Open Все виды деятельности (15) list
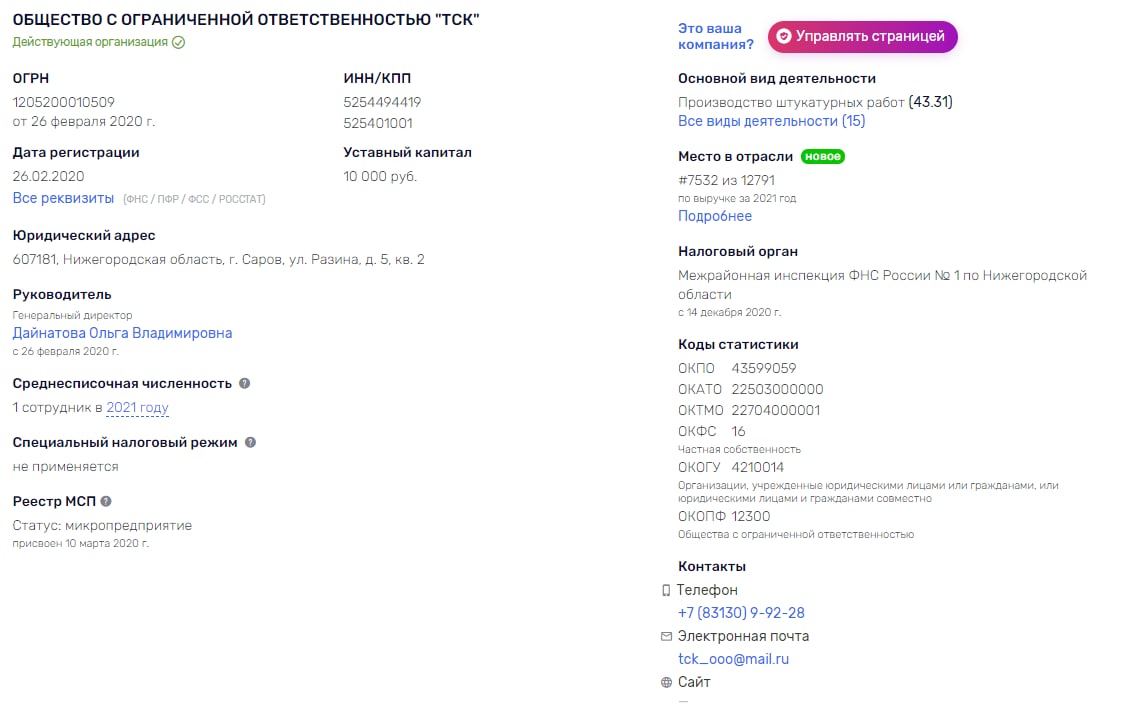Image resolution: width=1127 pixels, height=724 pixels. click(771, 121)
